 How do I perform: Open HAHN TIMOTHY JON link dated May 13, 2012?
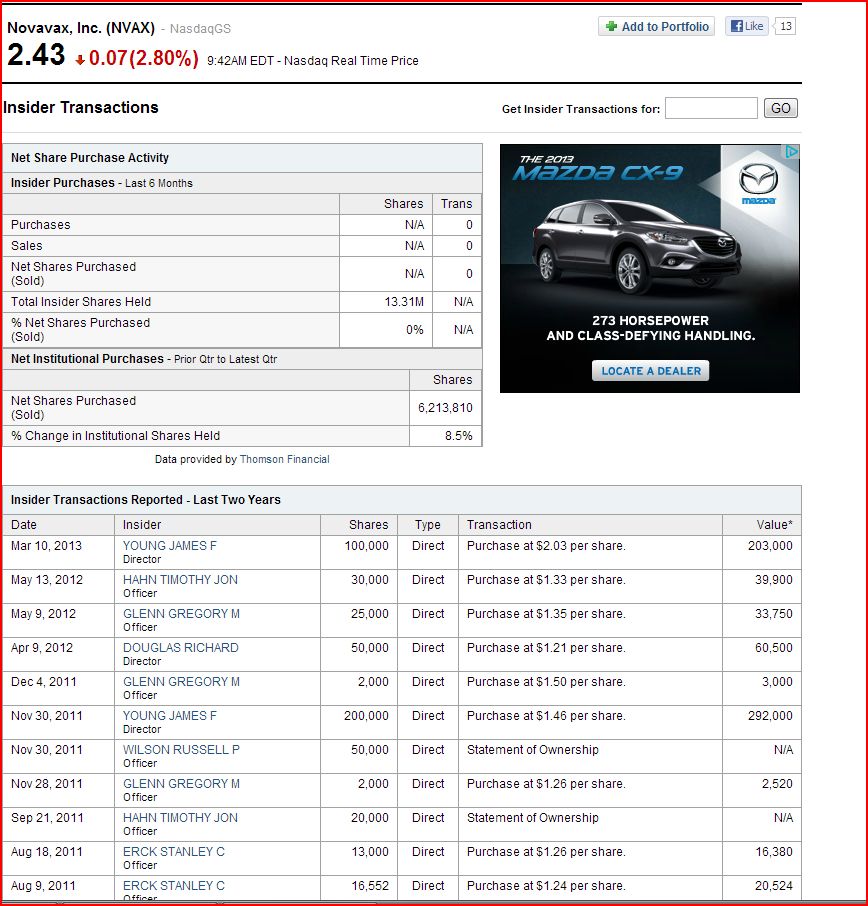pyautogui.click(x=180, y=580)
